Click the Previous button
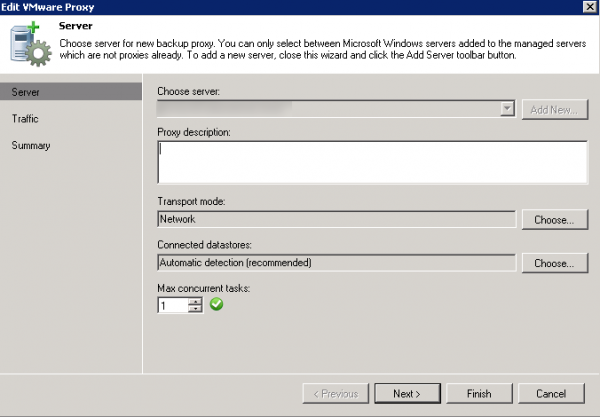 click(334, 394)
